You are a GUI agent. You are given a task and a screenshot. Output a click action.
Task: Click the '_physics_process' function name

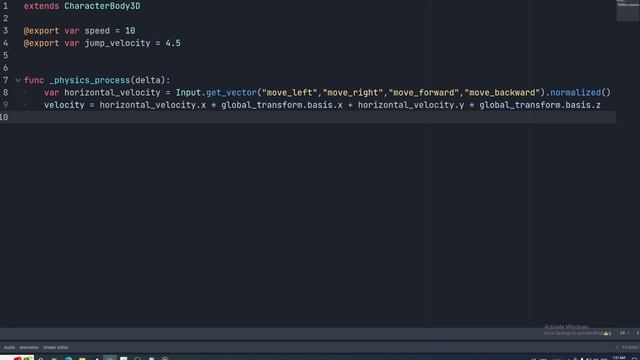click(x=90, y=80)
